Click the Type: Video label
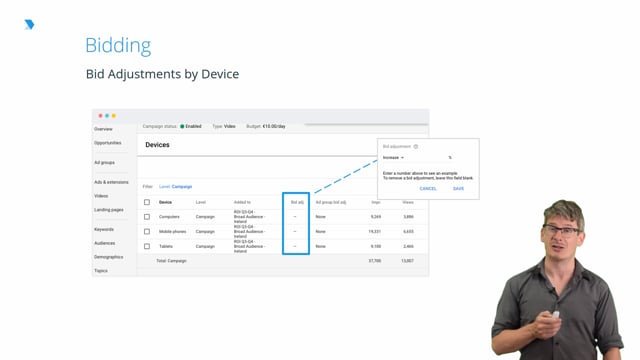Viewport: 640px width, 360px height. coord(224,127)
